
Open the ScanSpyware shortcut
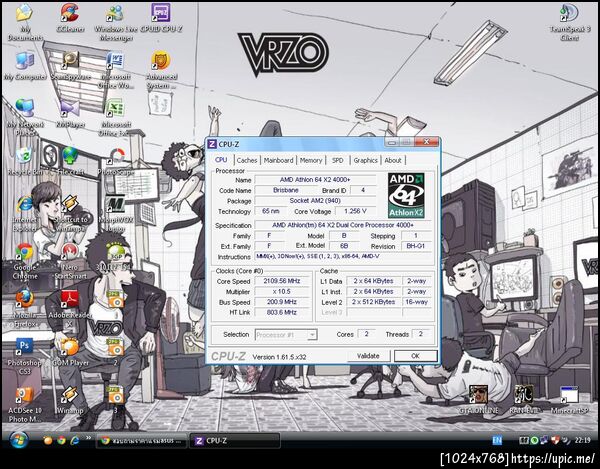coord(71,66)
